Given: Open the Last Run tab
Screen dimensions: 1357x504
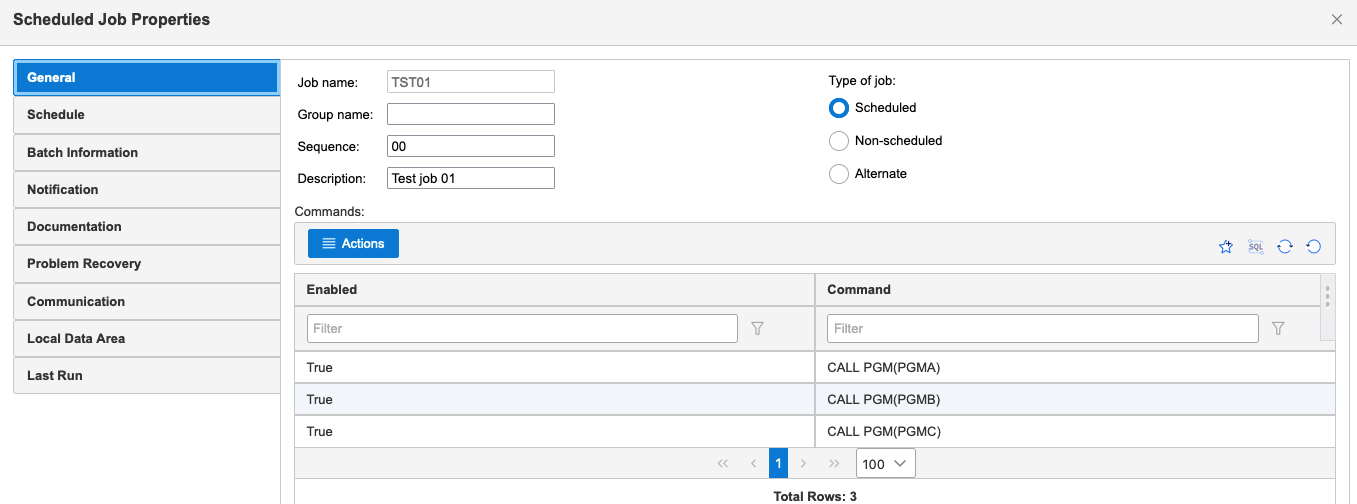Looking at the screenshot, I should point(146,376).
